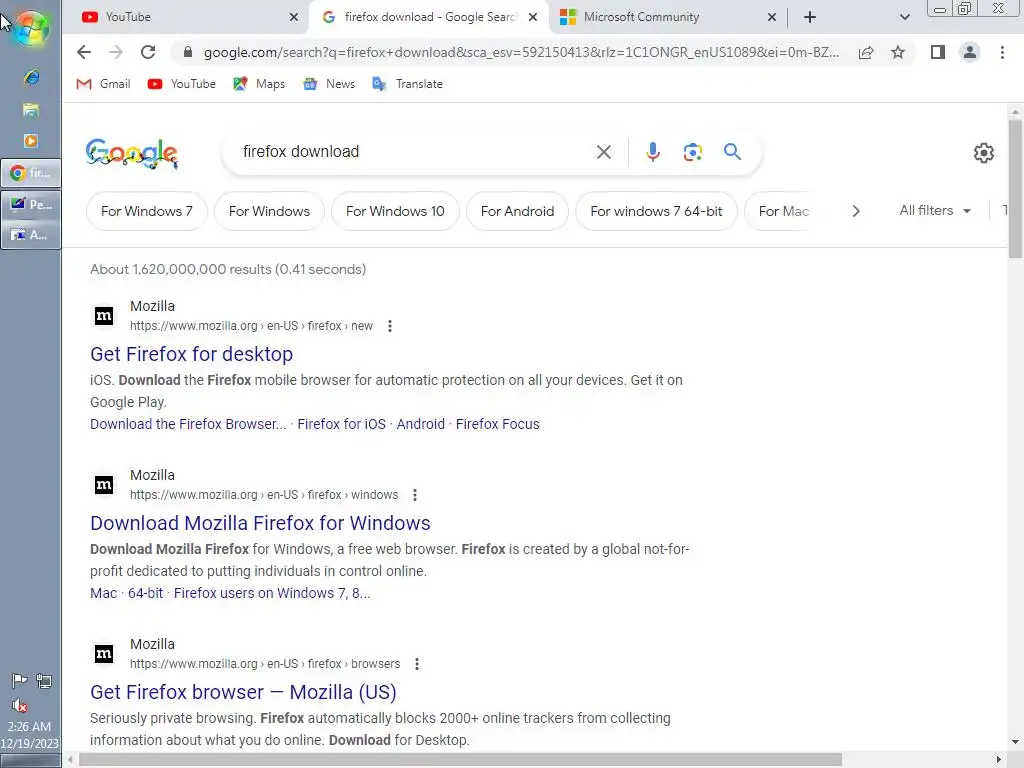Open options for the firefox › new result
Viewport: 1024px width, 768px height.
pyautogui.click(x=390, y=326)
